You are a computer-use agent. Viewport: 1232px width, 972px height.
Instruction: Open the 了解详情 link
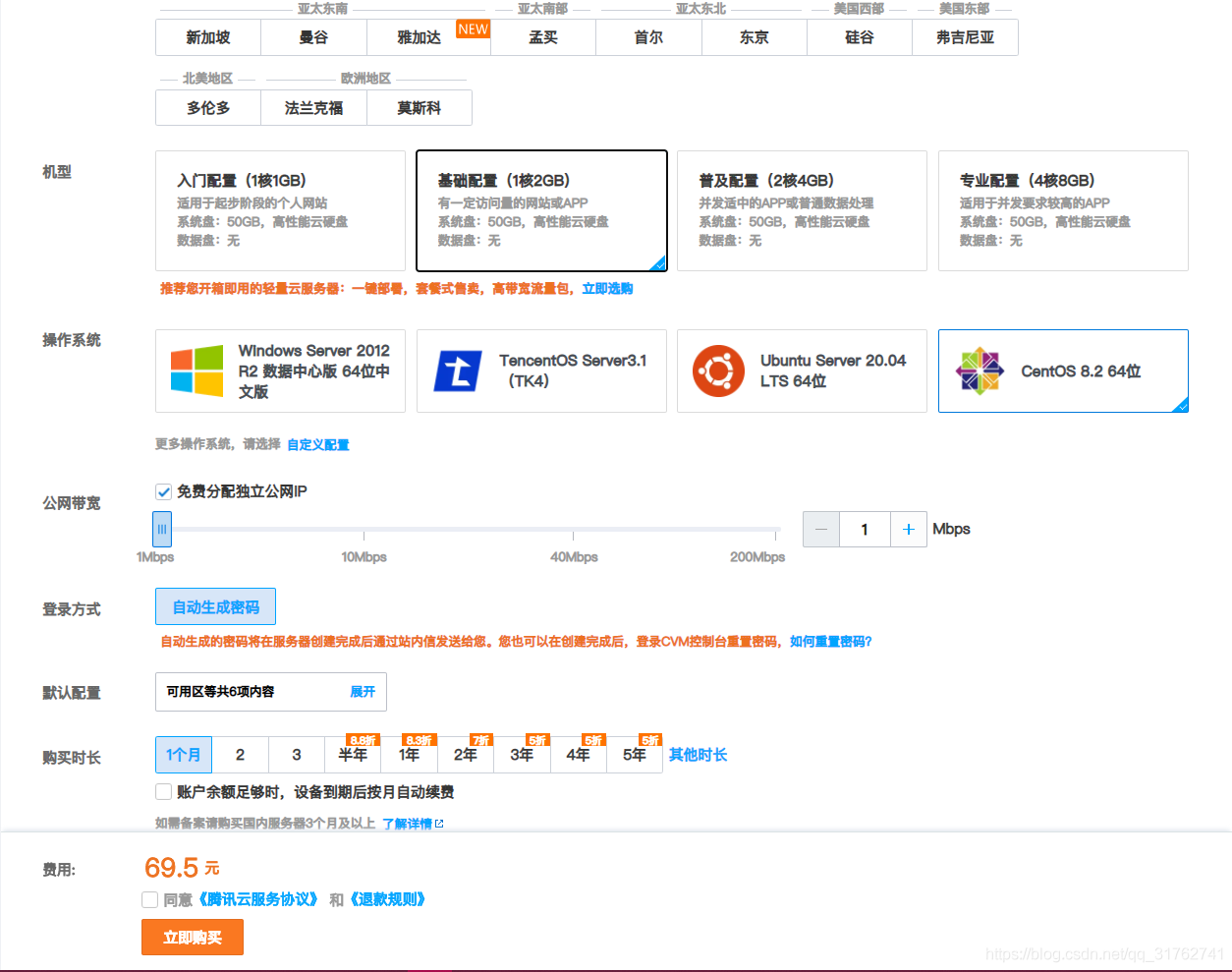pyautogui.click(x=407, y=824)
